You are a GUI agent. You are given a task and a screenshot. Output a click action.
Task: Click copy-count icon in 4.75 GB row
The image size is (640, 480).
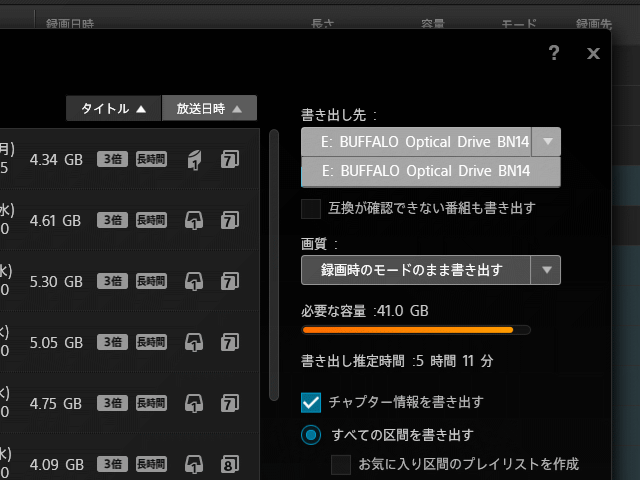pos(194,403)
